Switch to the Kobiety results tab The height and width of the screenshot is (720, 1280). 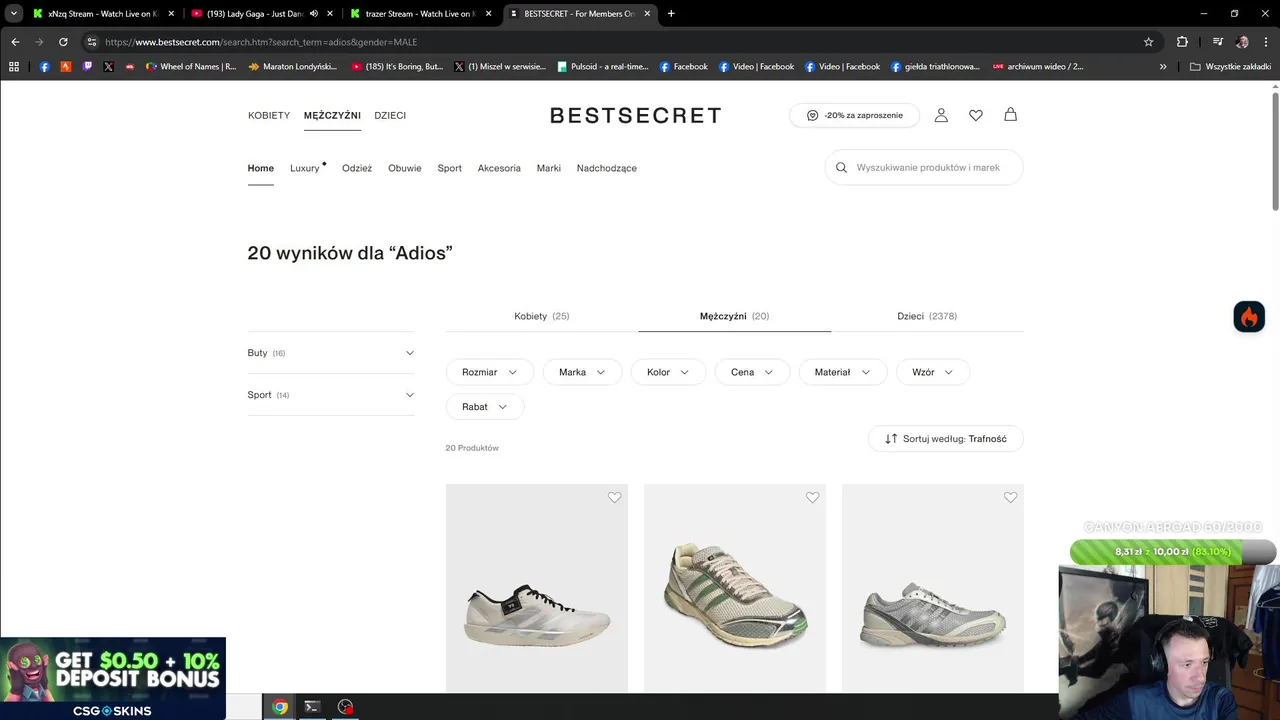click(541, 316)
